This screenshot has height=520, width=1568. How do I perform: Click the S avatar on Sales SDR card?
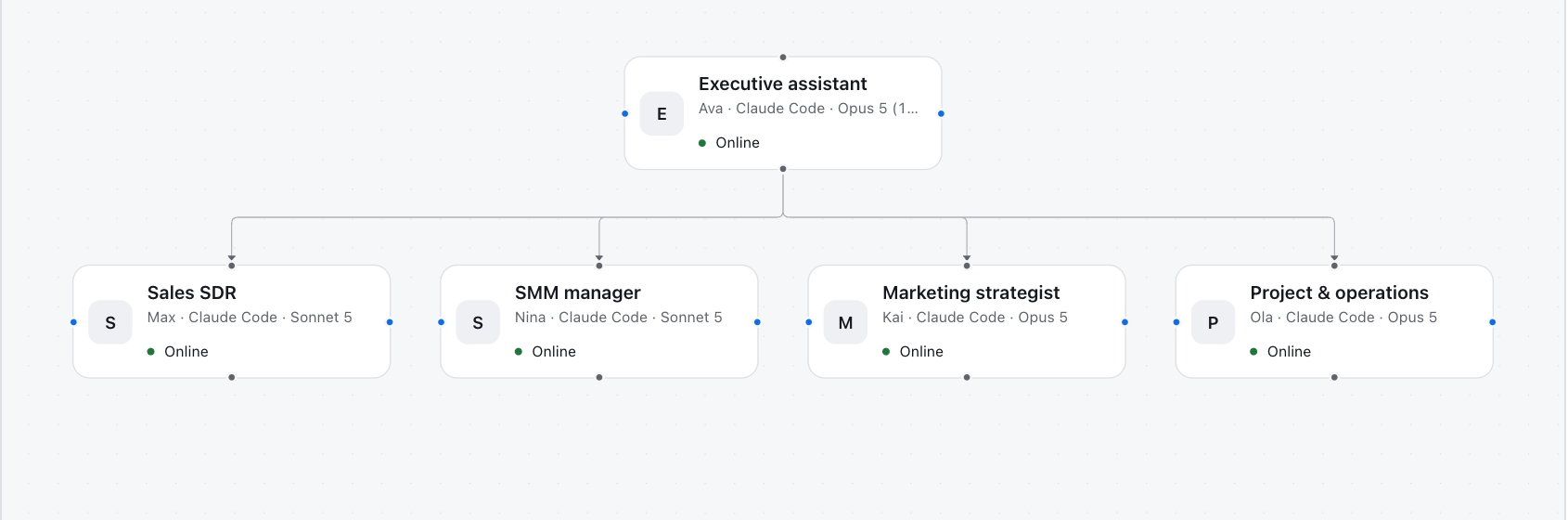pos(110,322)
